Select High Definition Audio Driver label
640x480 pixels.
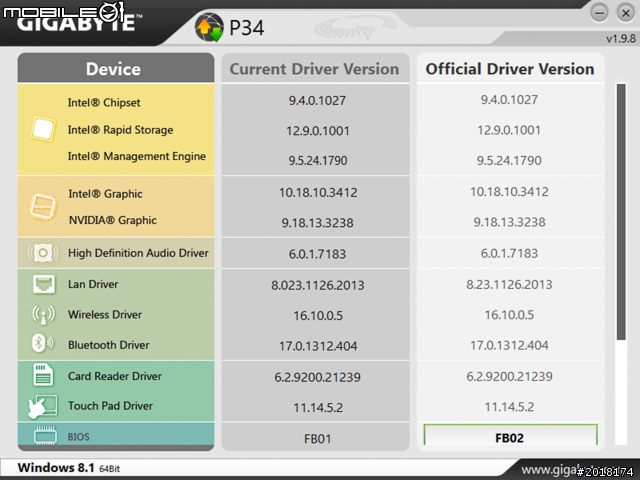point(138,253)
